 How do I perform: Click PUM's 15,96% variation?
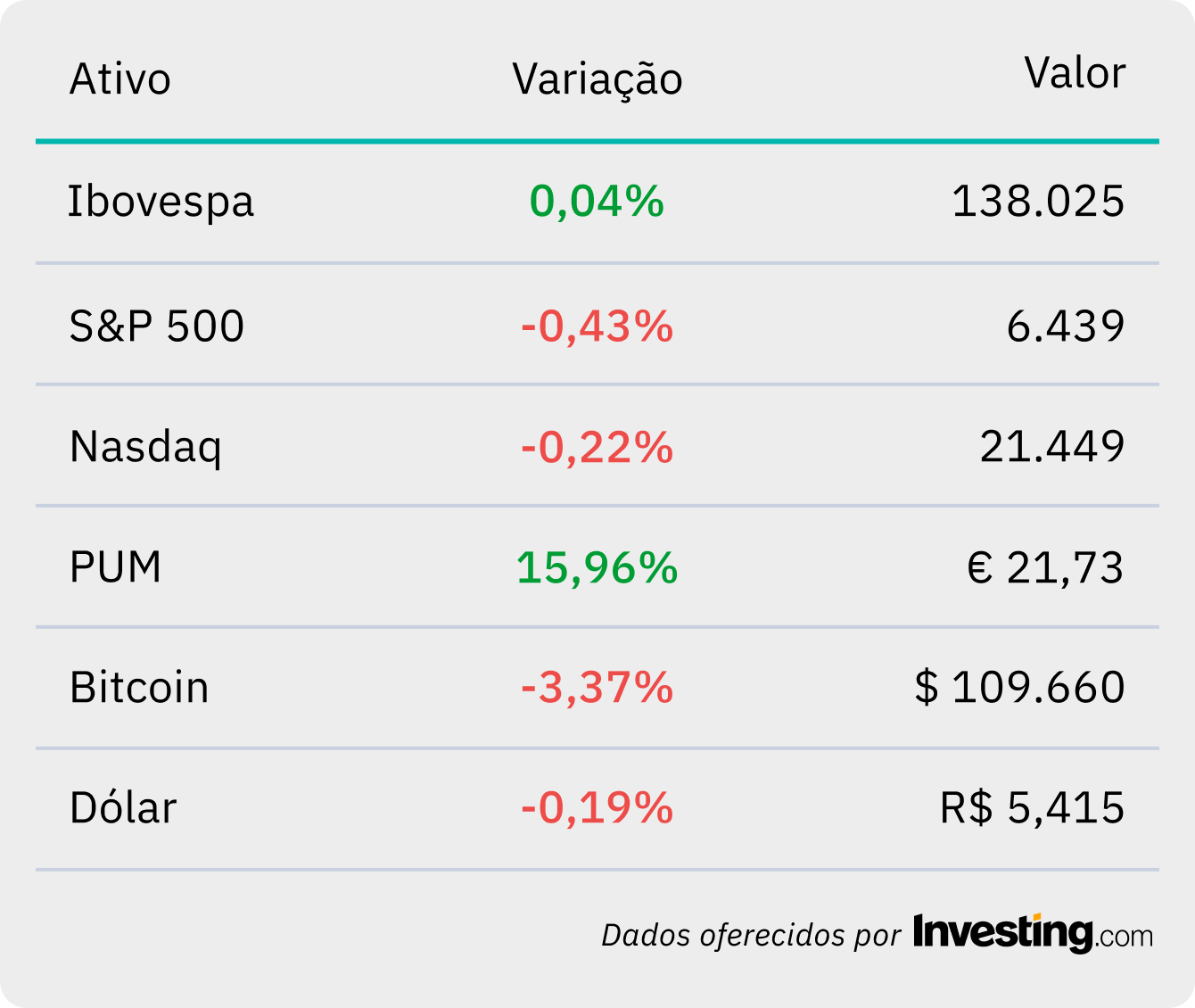click(597, 568)
